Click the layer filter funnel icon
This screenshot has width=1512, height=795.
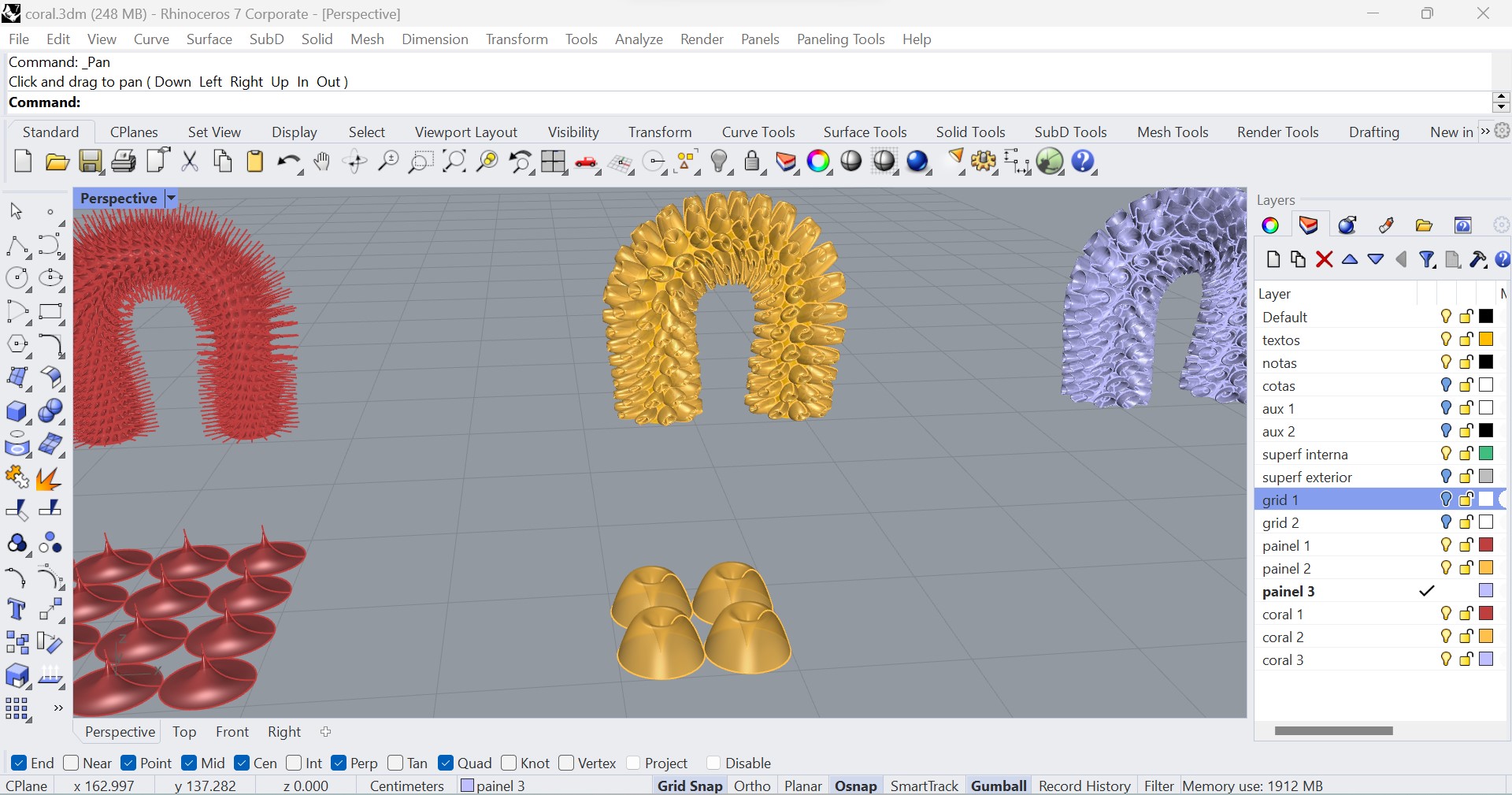coord(1426,259)
